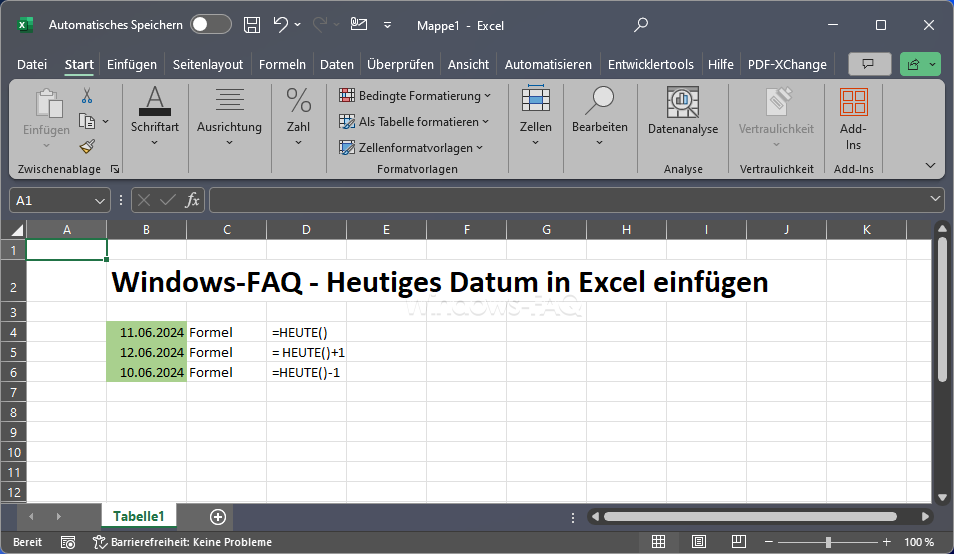Expand the Zahl format group
Screen dimensions: 954x554
click(x=298, y=117)
